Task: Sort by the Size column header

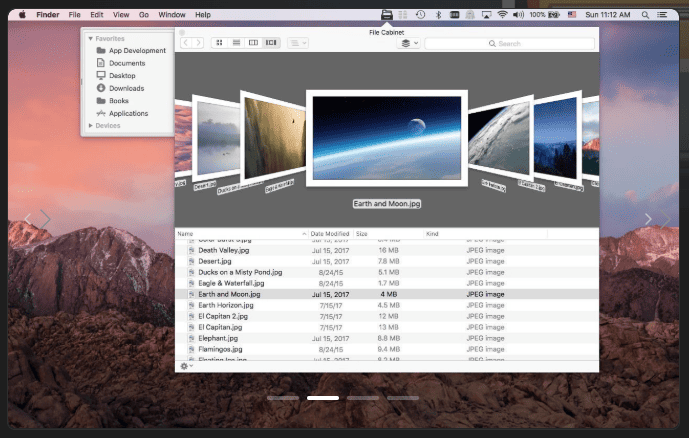Action: tap(389, 234)
